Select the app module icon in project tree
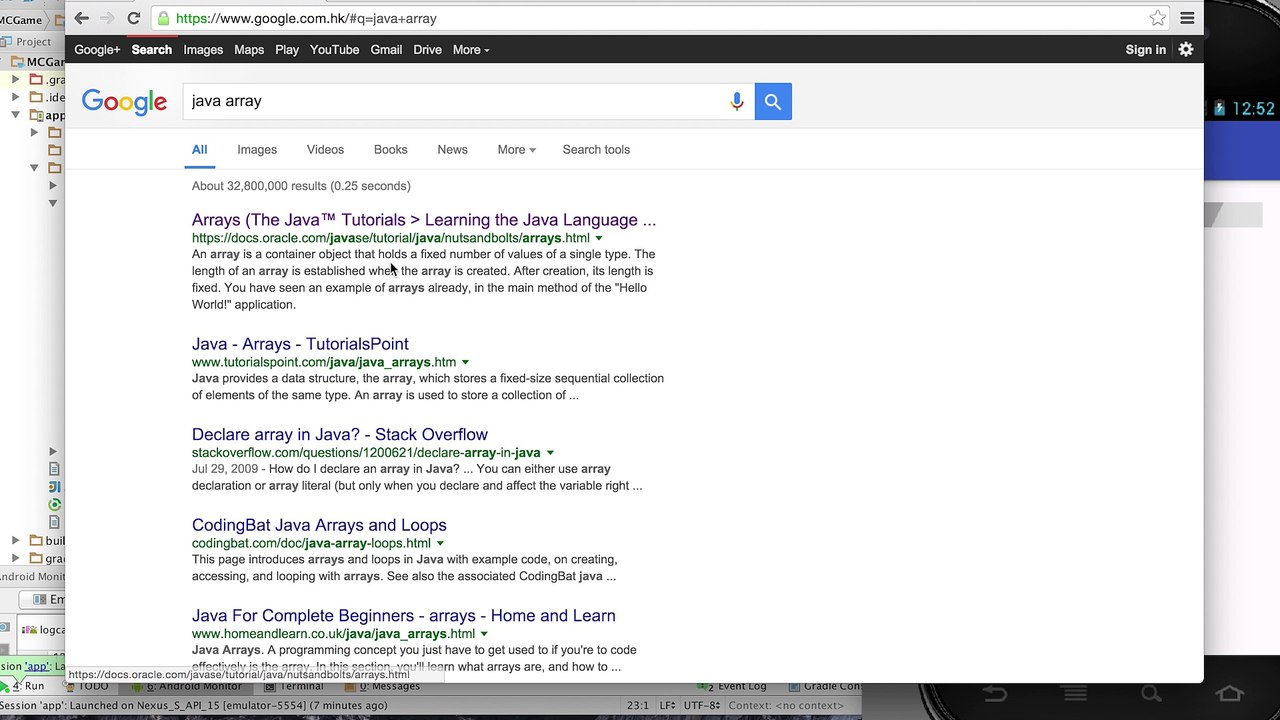Image resolution: width=1280 pixels, height=720 pixels. point(36,115)
